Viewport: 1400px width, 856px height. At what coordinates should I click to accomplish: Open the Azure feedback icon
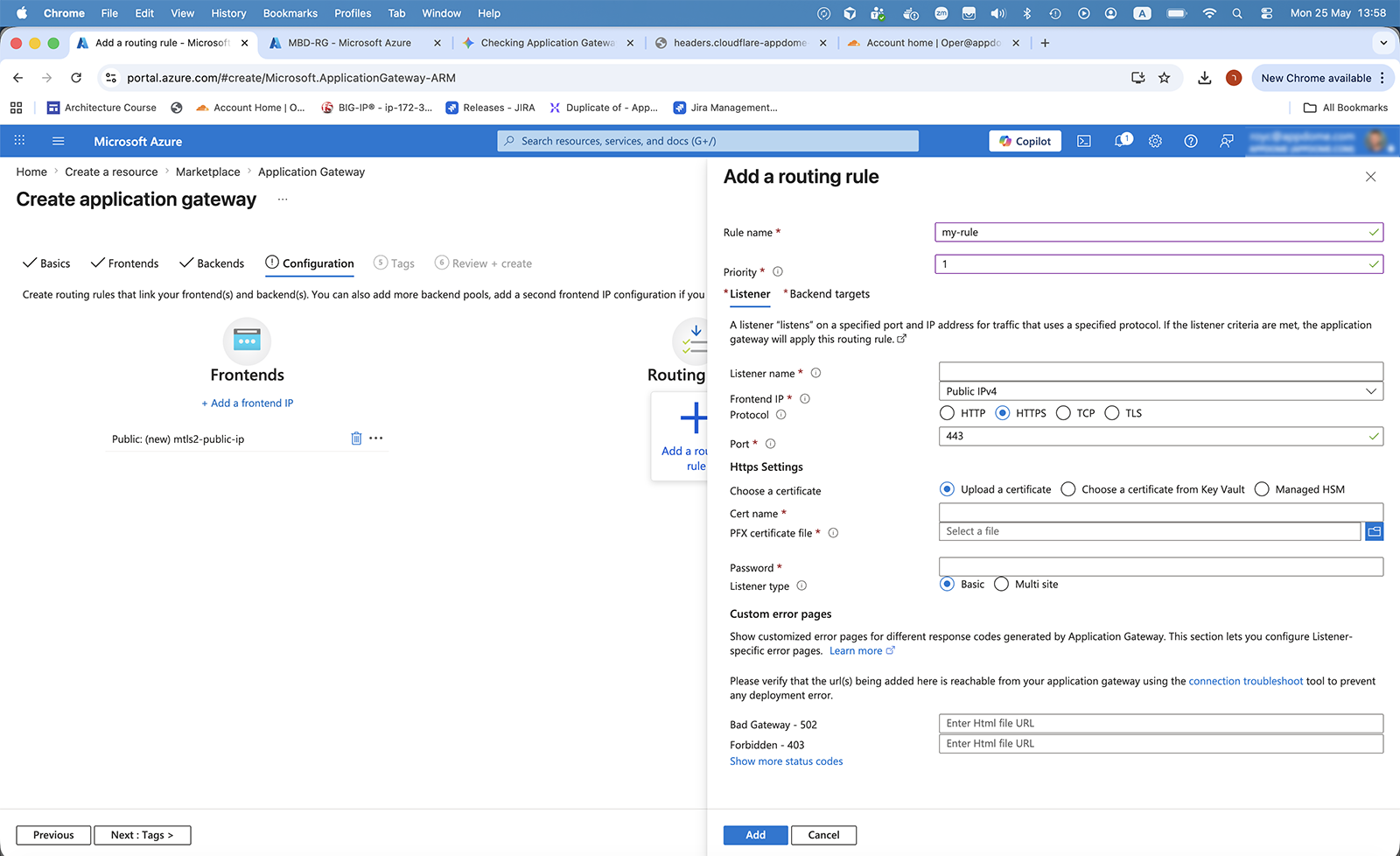pyautogui.click(x=1227, y=141)
